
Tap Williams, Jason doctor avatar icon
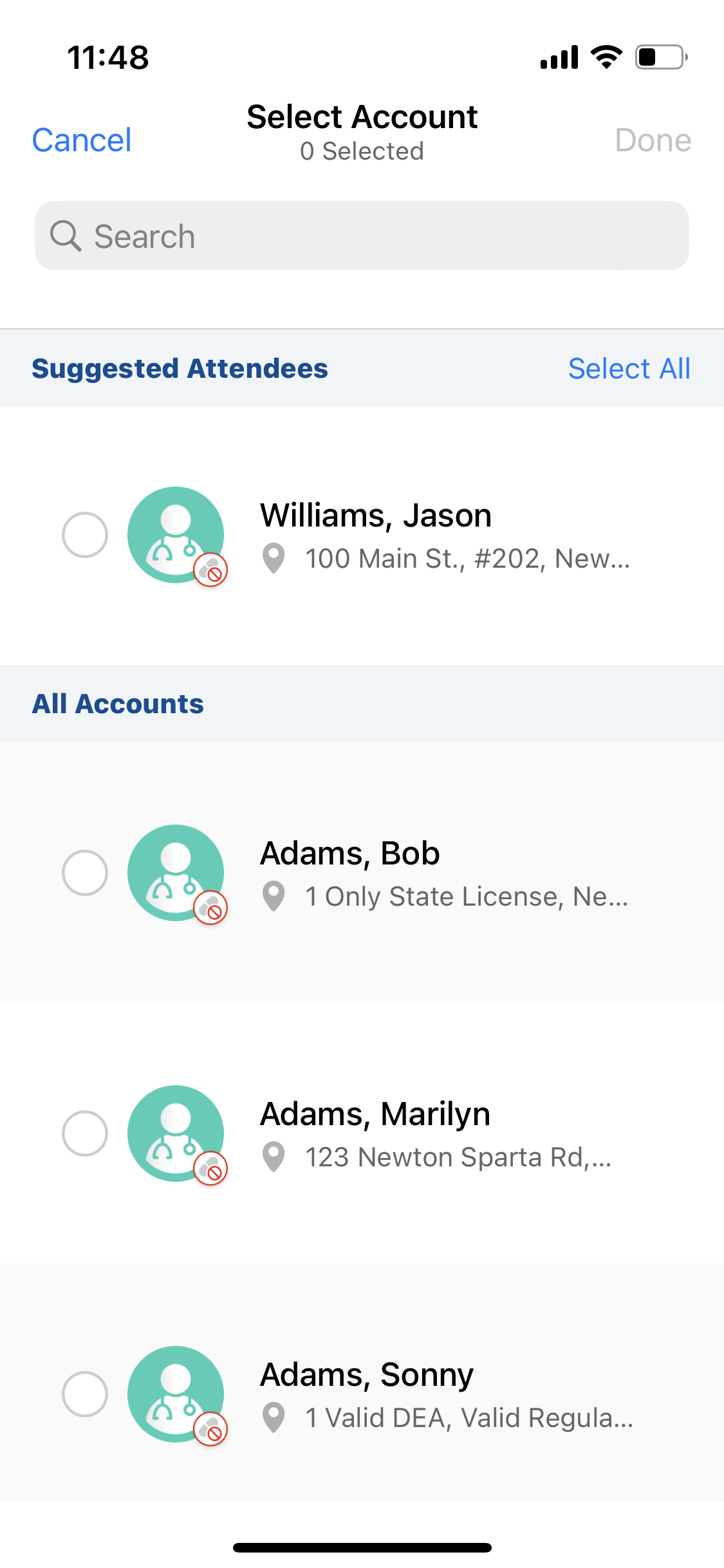click(x=175, y=534)
